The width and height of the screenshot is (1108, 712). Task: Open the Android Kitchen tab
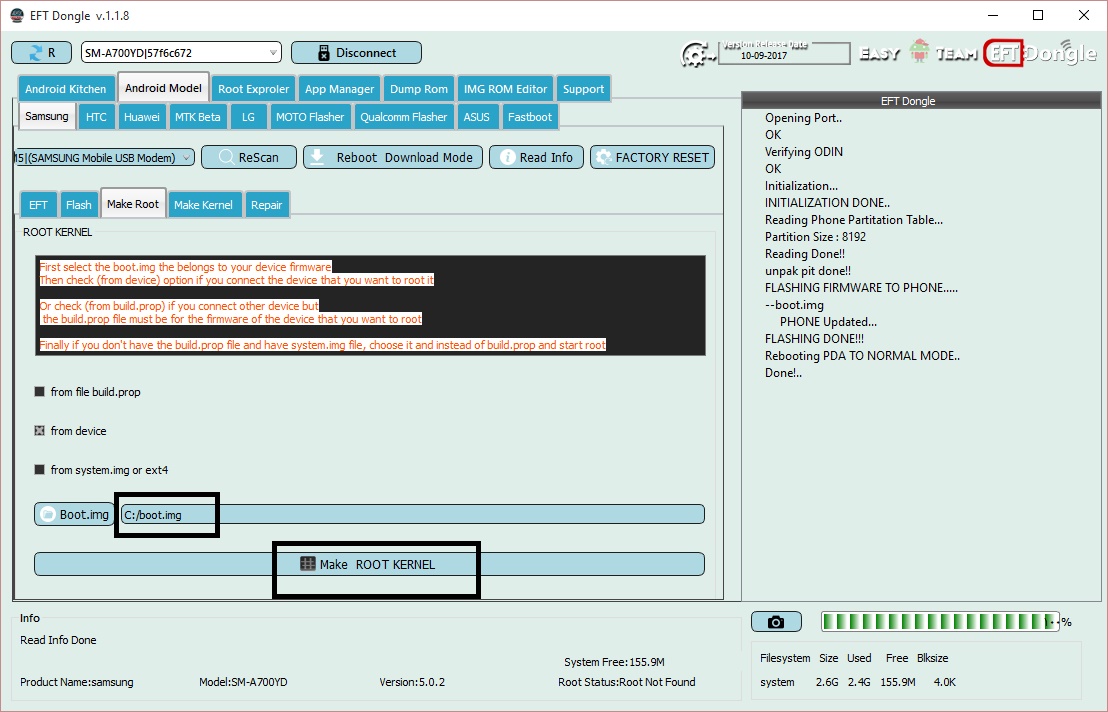pos(66,89)
